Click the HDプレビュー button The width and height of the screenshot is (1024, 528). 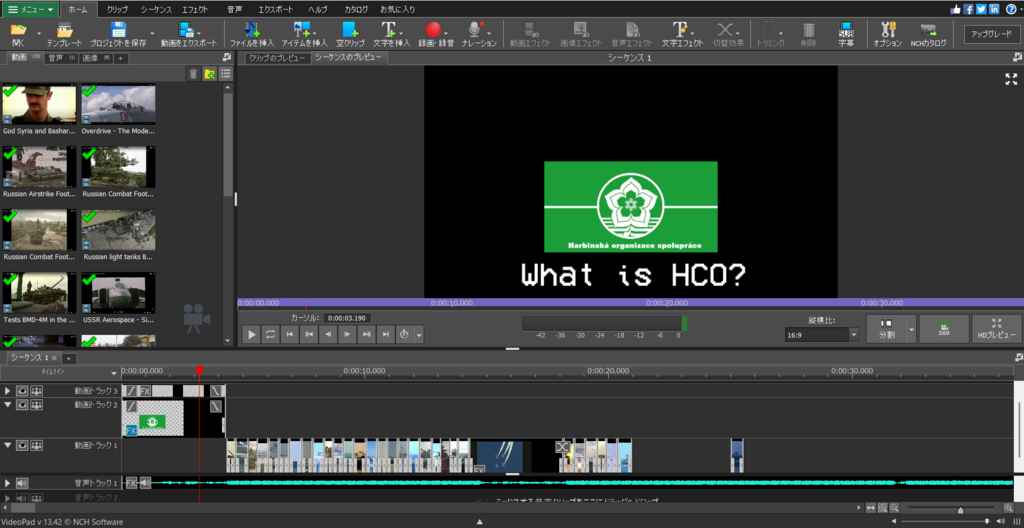(995, 329)
